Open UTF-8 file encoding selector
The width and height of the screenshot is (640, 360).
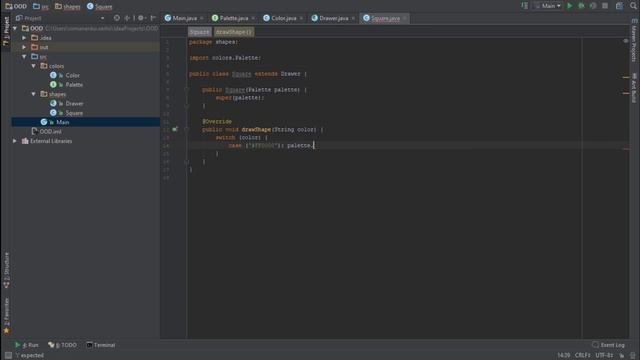pos(604,356)
